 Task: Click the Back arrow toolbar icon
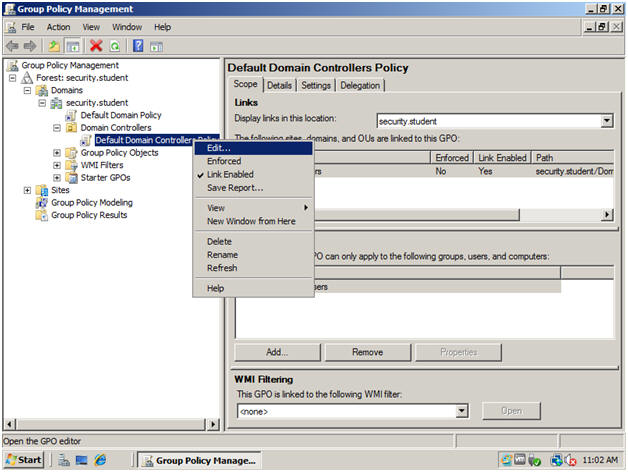(x=12, y=46)
